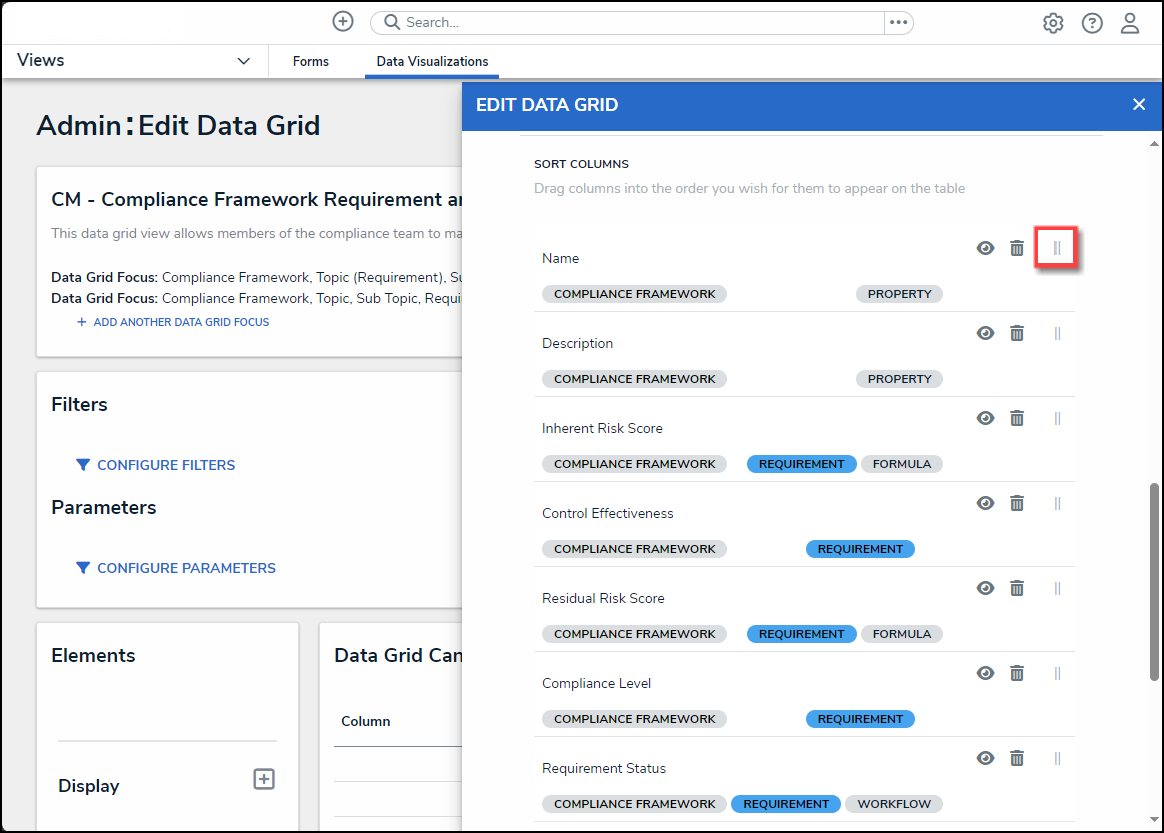1164x833 pixels.
Task: Click the plus create-new icon beside search
Action: [343, 22]
